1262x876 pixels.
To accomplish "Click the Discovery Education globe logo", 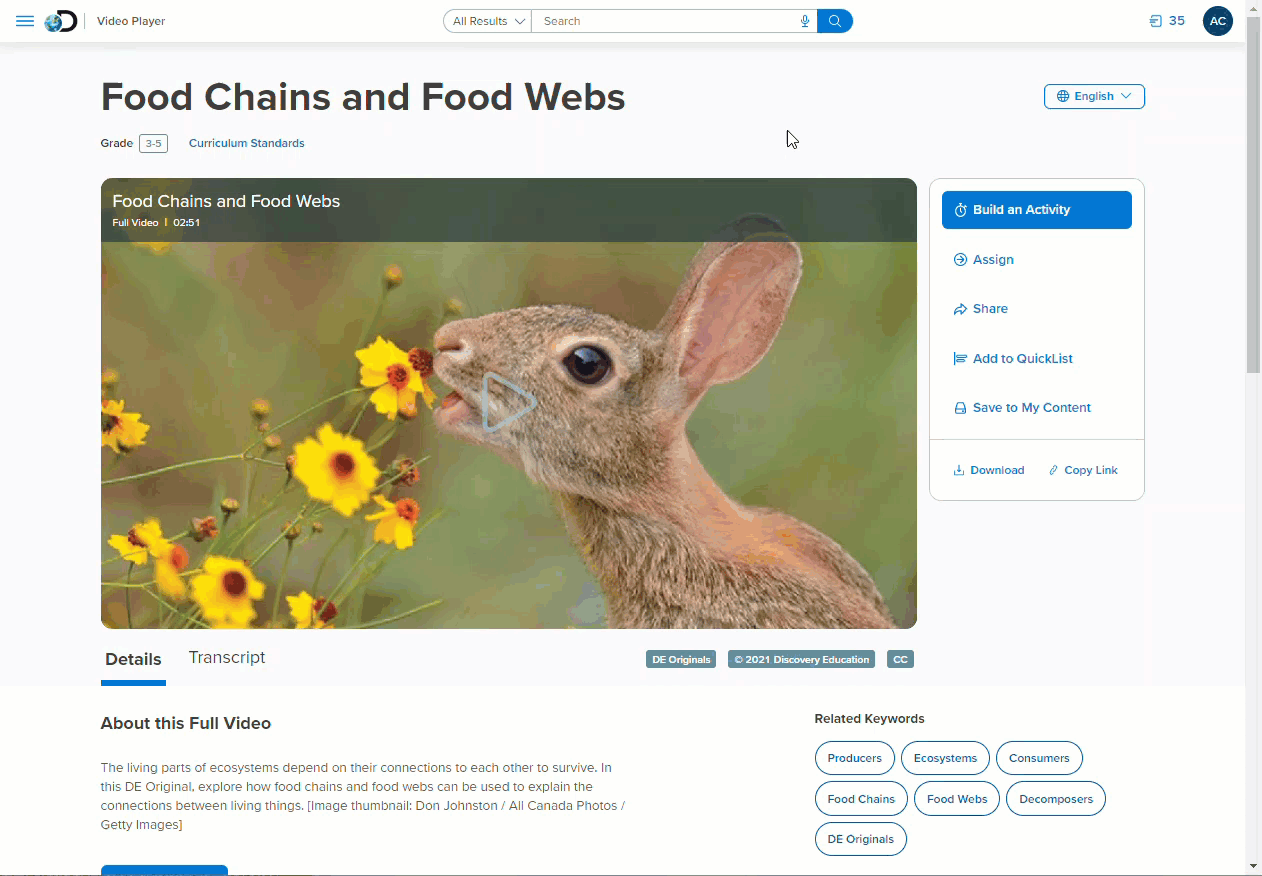I will click(61, 21).
